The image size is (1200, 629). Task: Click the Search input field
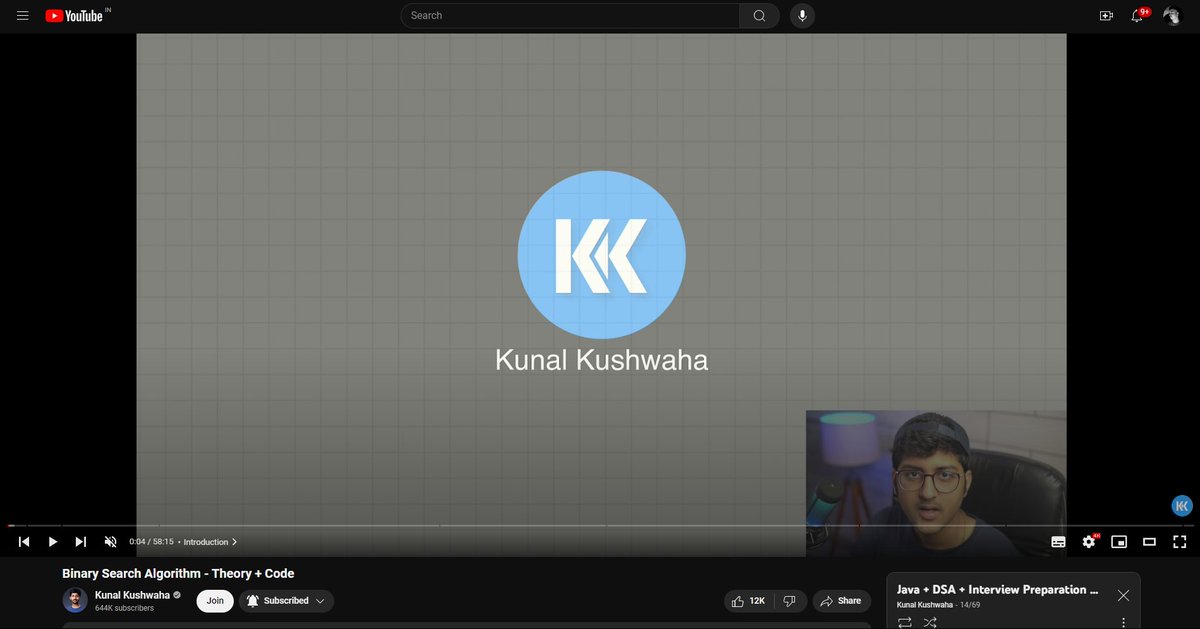point(571,15)
